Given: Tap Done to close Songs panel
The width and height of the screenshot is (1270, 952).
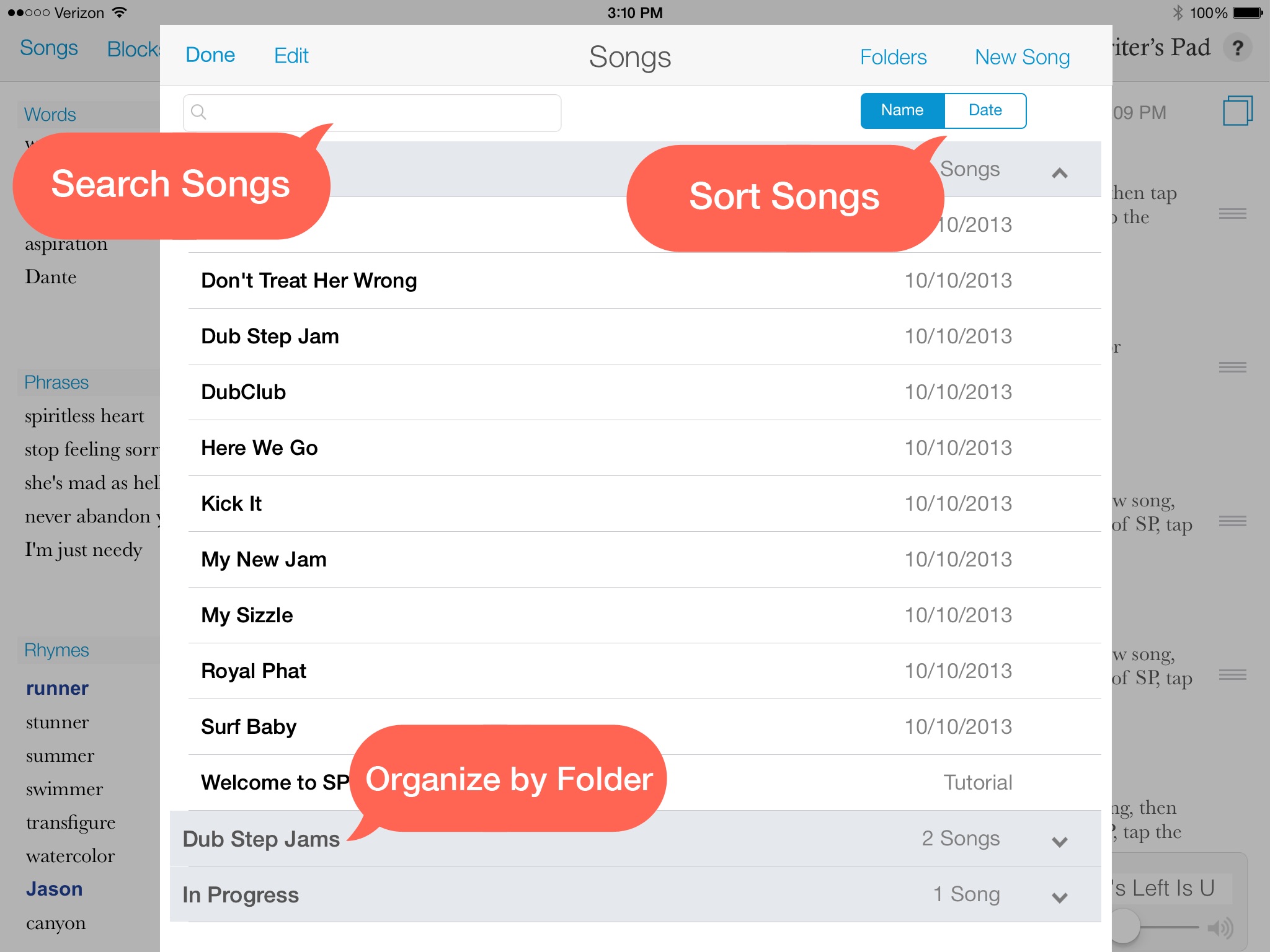Looking at the screenshot, I should point(211,54).
